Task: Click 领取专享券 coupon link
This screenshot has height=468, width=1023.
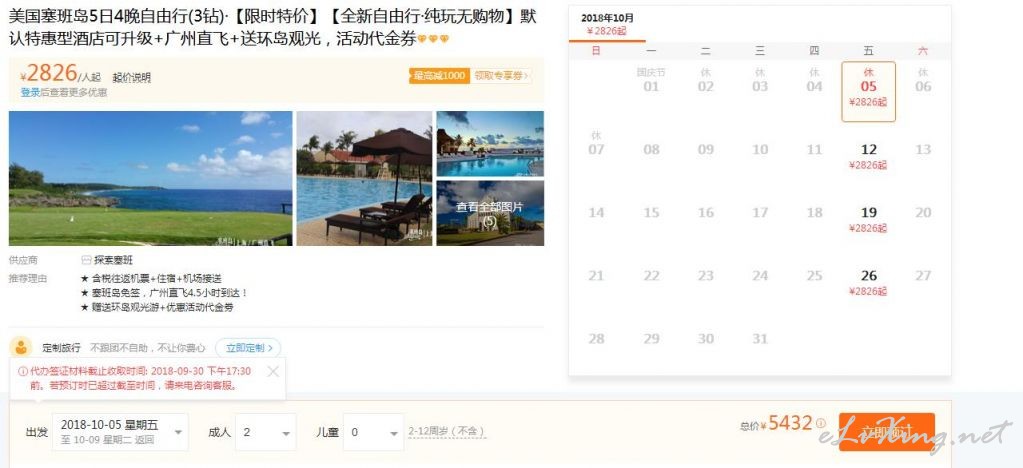Action: tap(501, 76)
